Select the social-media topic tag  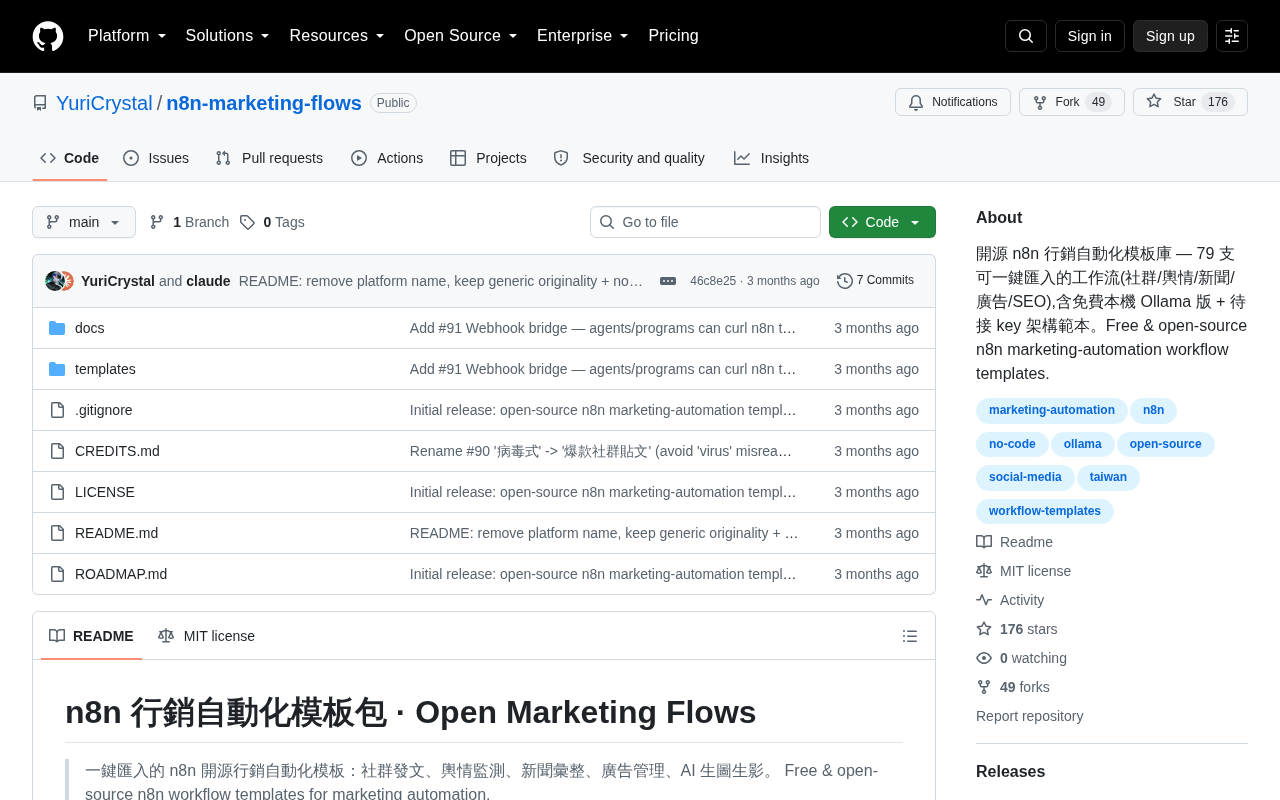1025,478
